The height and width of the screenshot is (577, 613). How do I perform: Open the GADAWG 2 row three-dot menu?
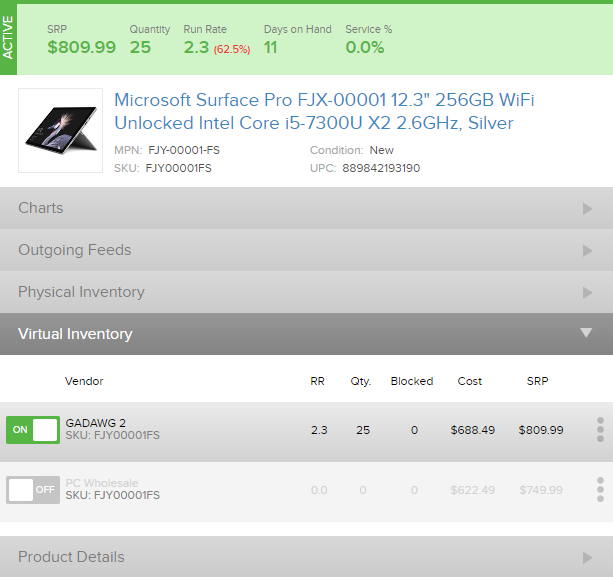[x=600, y=430]
